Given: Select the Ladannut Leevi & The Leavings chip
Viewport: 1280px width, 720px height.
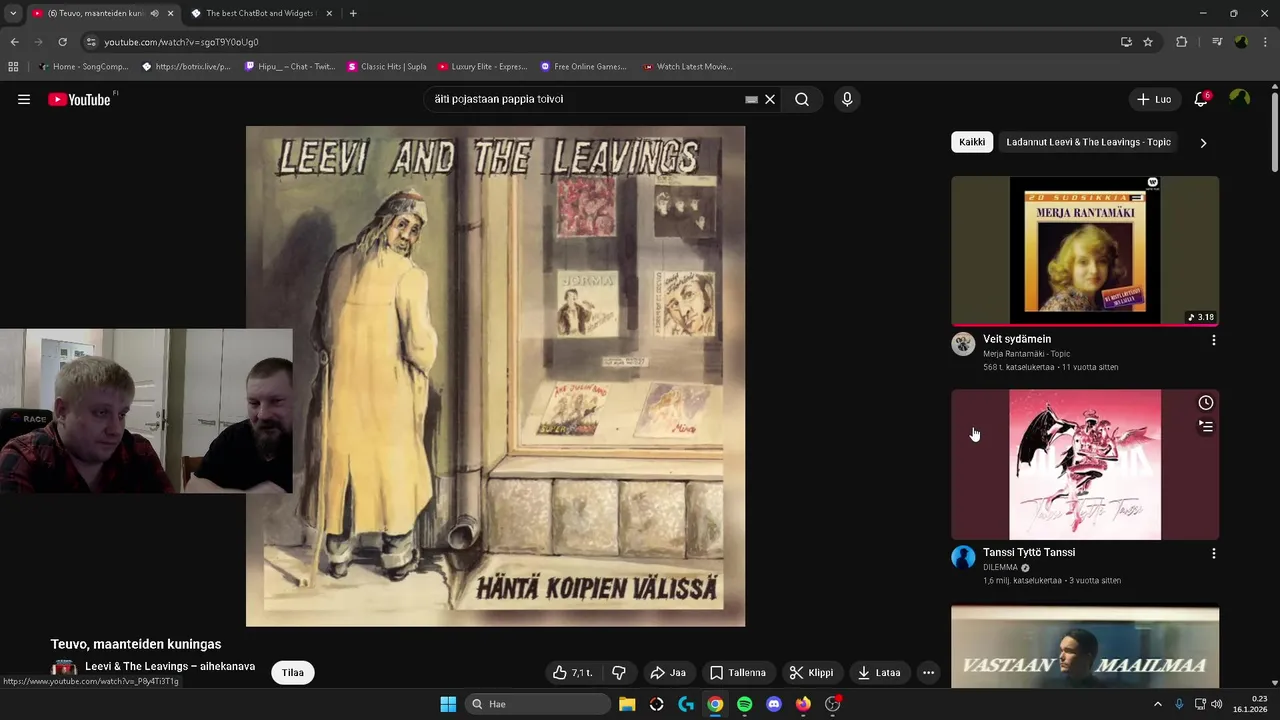Looking at the screenshot, I should click(1088, 142).
